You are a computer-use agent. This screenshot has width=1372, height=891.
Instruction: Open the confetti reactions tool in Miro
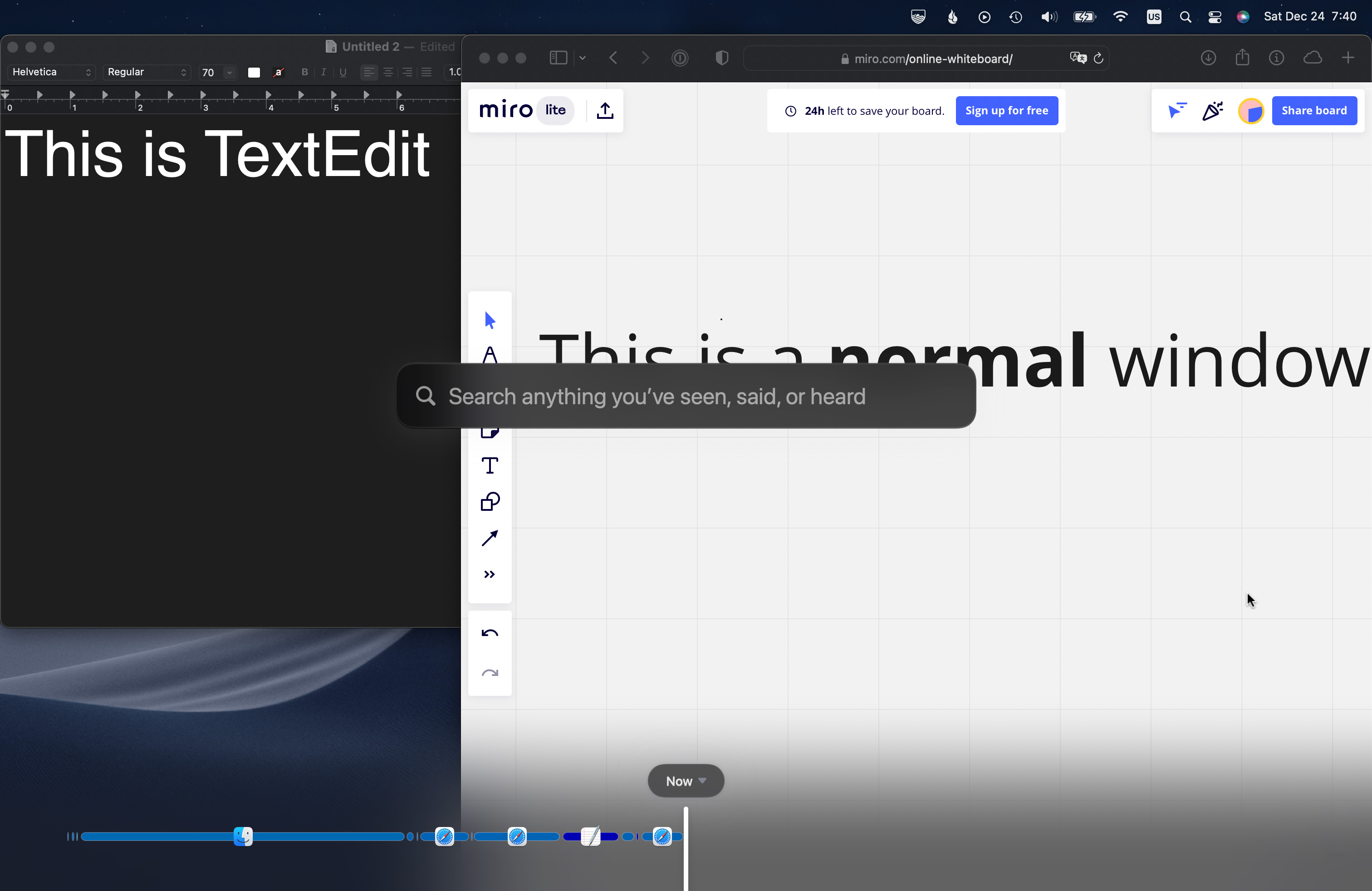[1213, 111]
